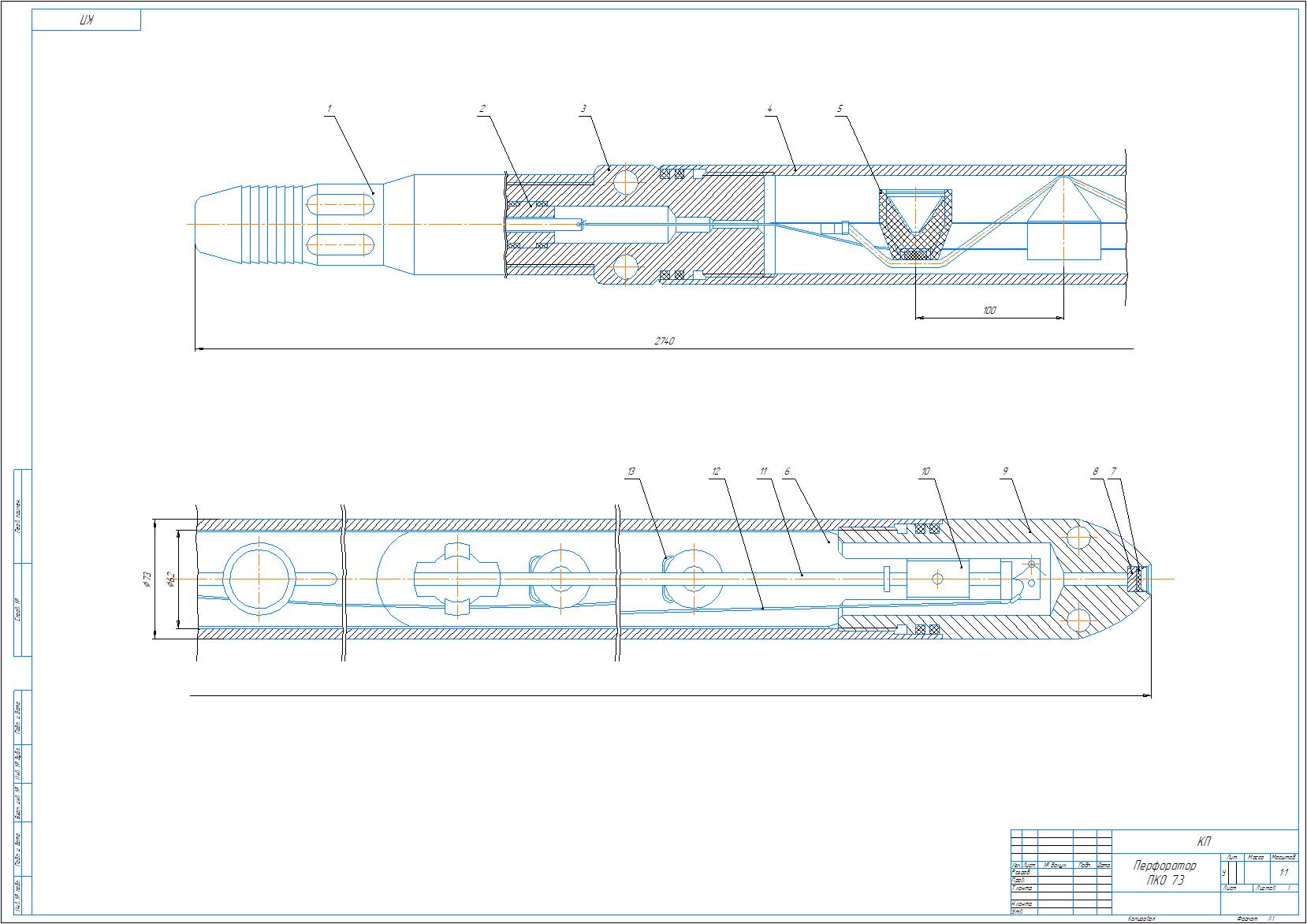
Task: Select callout number 13 in the lower view
Action: pos(631,471)
